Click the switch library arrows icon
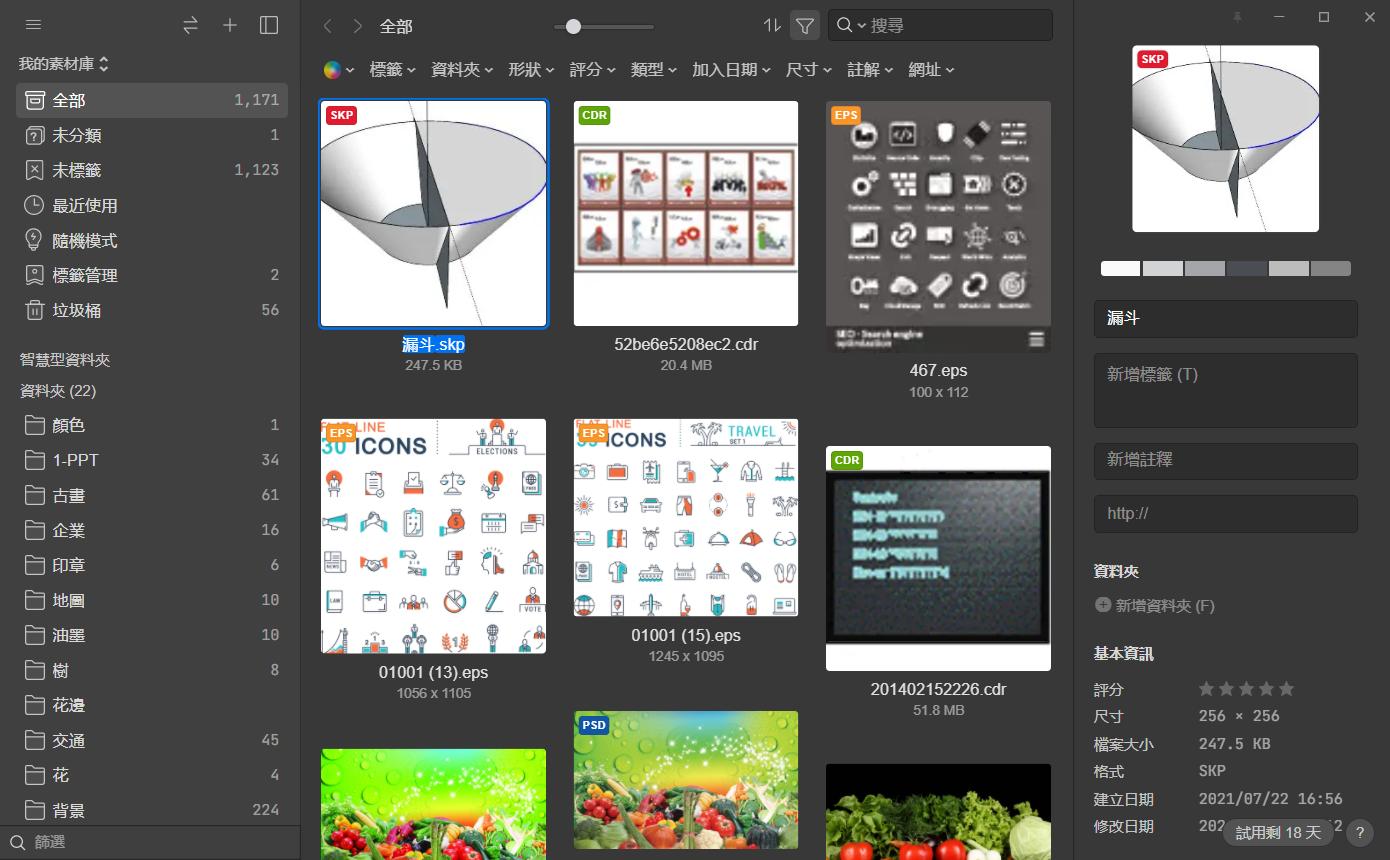The image size is (1390, 860). 190,25
